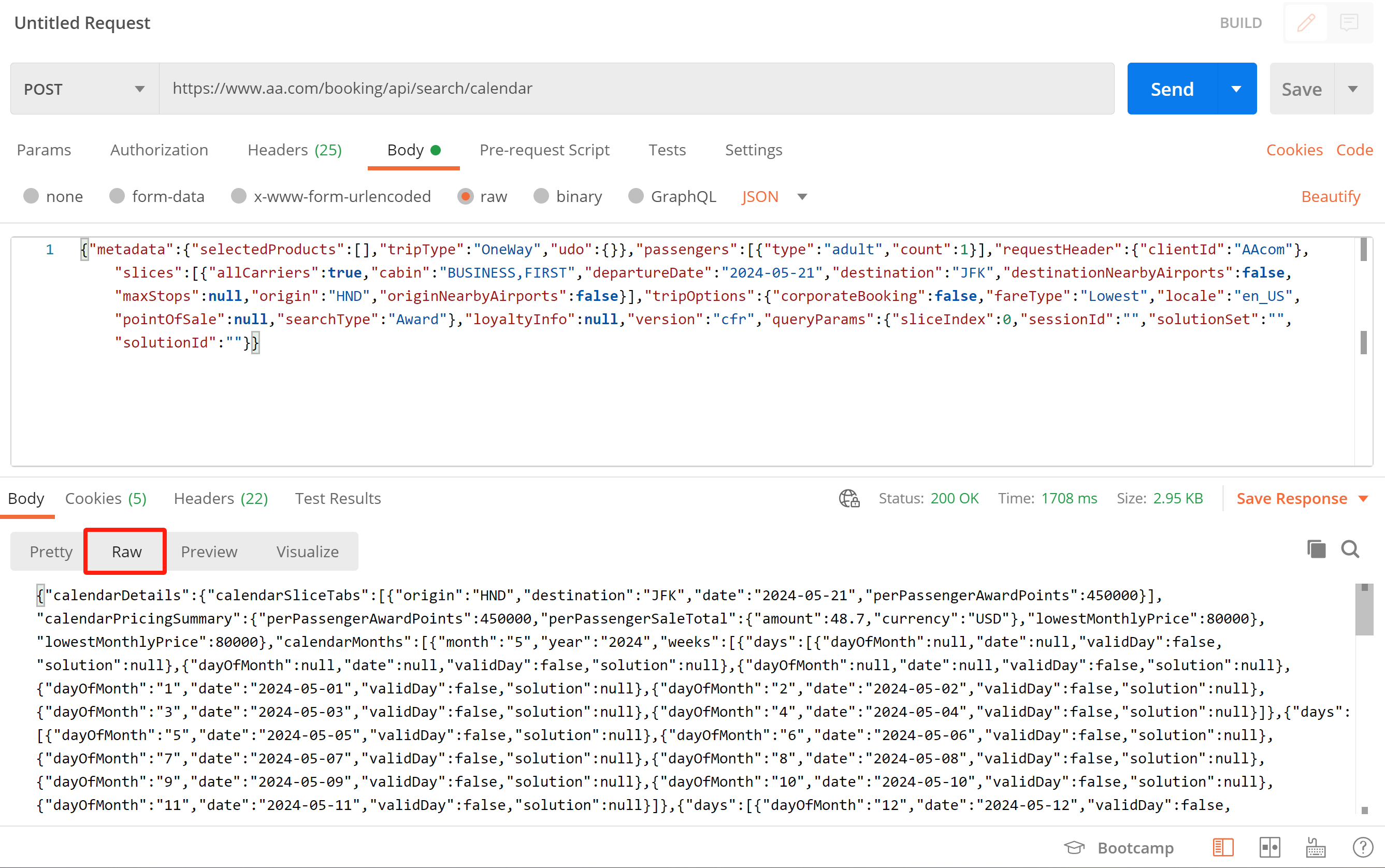Click the blue Send button
Viewport: 1385px width, 868px height.
(x=1172, y=89)
